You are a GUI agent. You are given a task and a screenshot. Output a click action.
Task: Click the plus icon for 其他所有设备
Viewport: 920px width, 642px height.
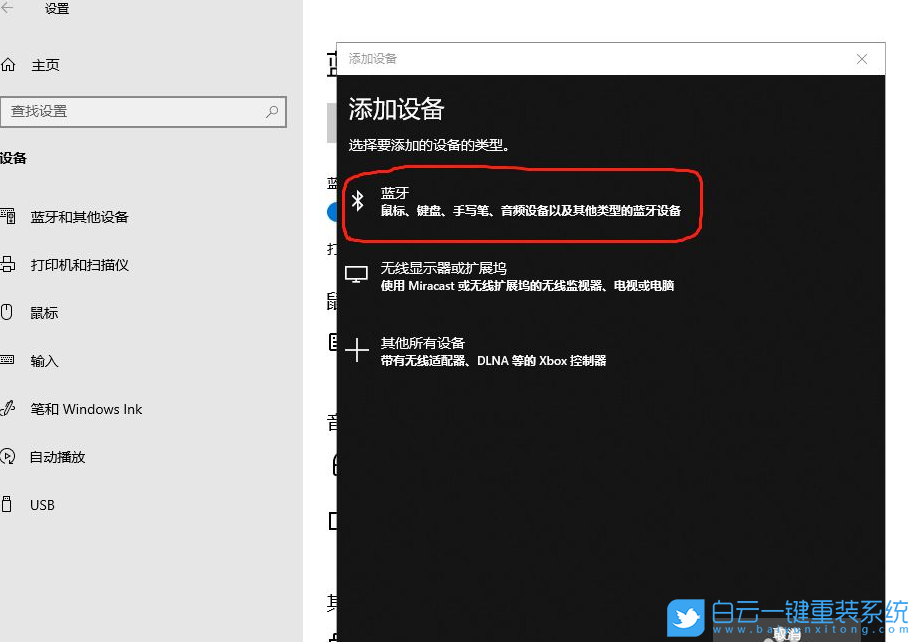357,347
